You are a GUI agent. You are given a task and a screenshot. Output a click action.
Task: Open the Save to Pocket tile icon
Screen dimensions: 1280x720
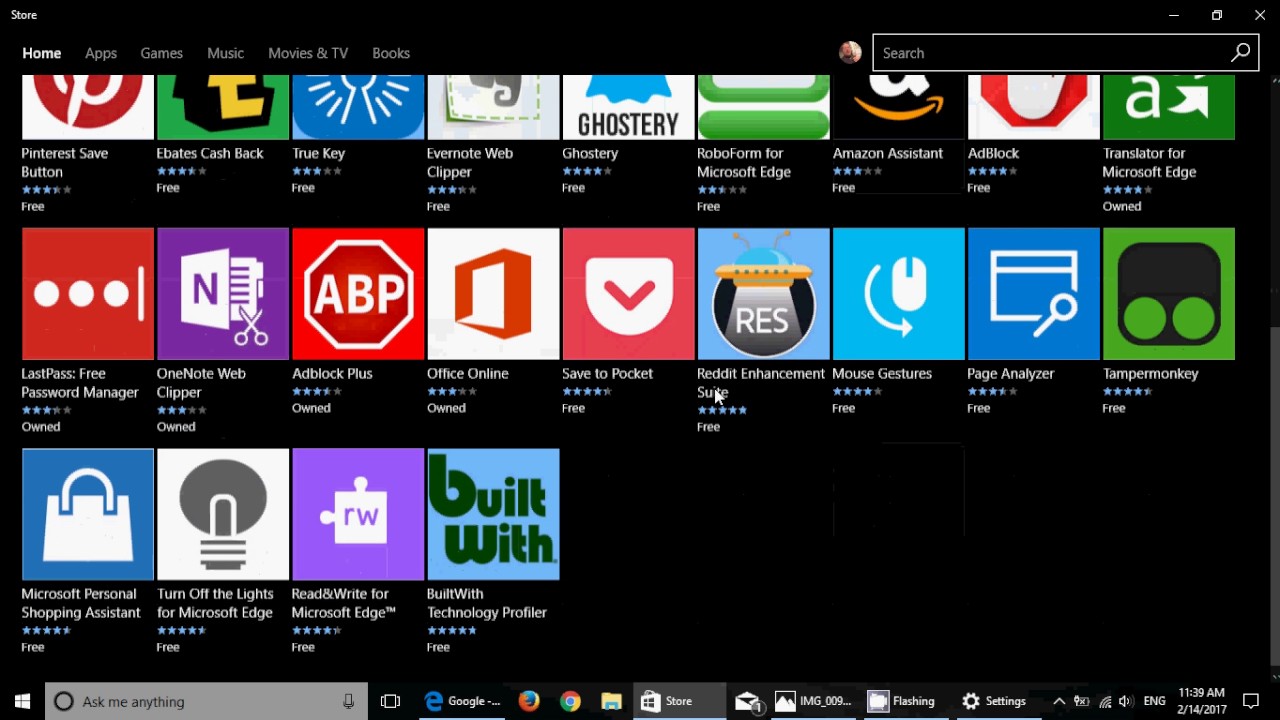(628, 294)
